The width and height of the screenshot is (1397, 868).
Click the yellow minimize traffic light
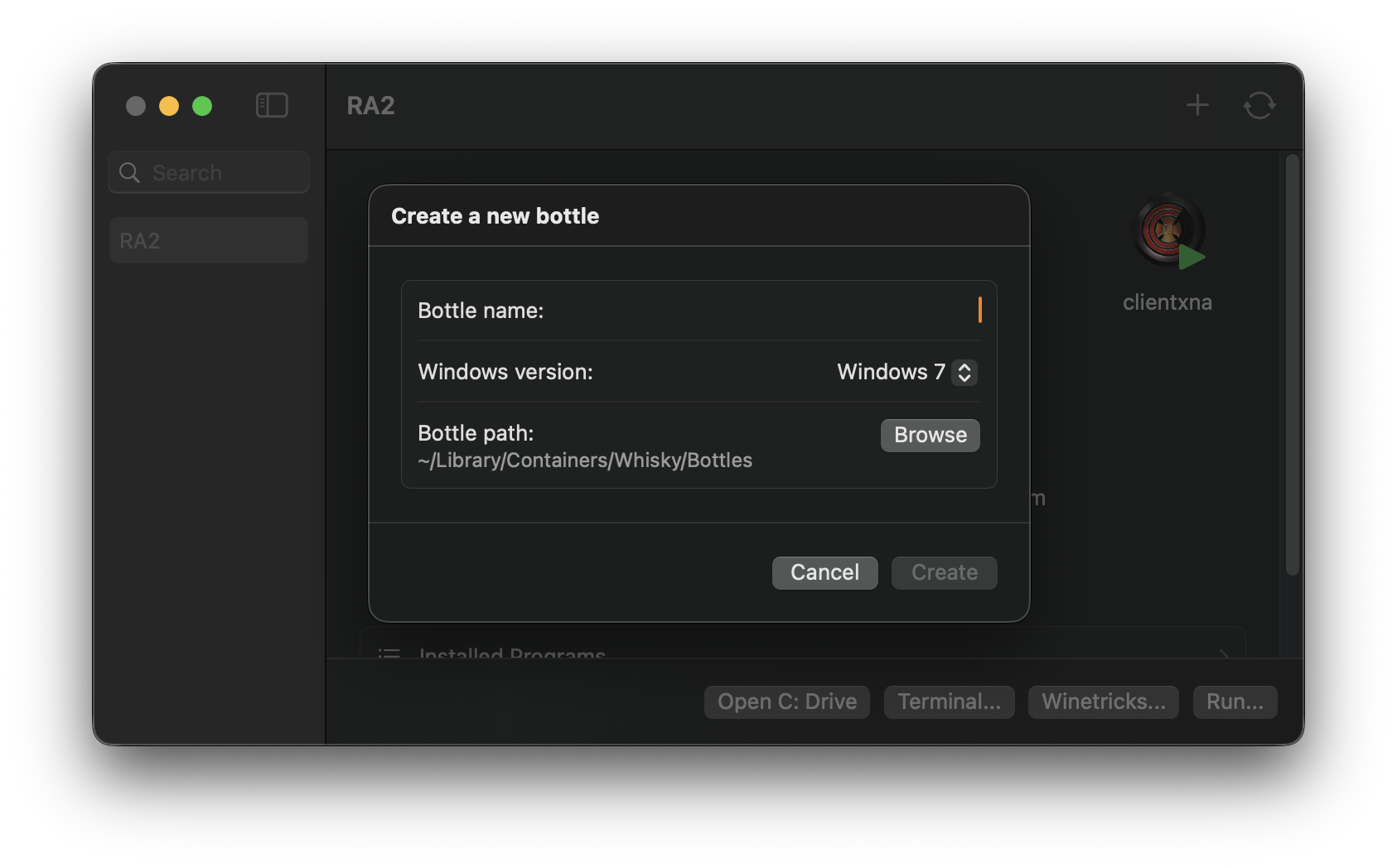tap(168, 106)
